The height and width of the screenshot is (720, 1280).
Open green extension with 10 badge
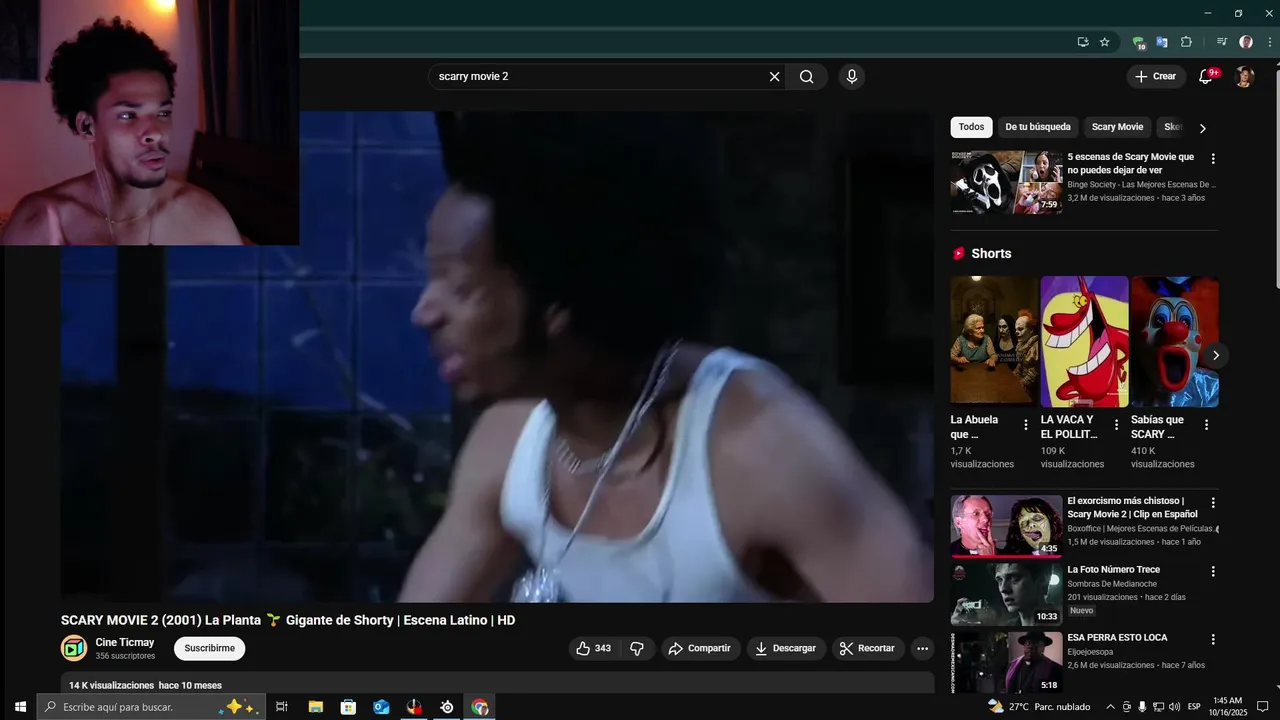(x=1138, y=42)
